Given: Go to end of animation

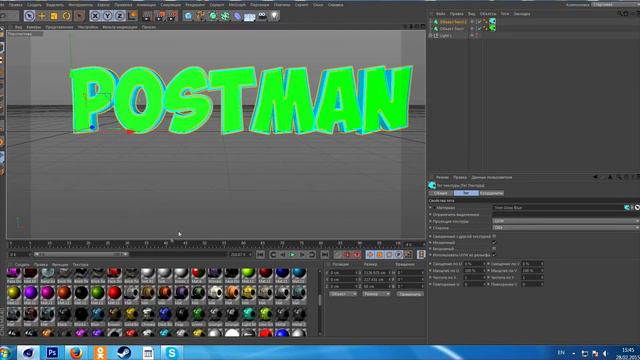Looking at the screenshot, I should [x=324, y=254].
